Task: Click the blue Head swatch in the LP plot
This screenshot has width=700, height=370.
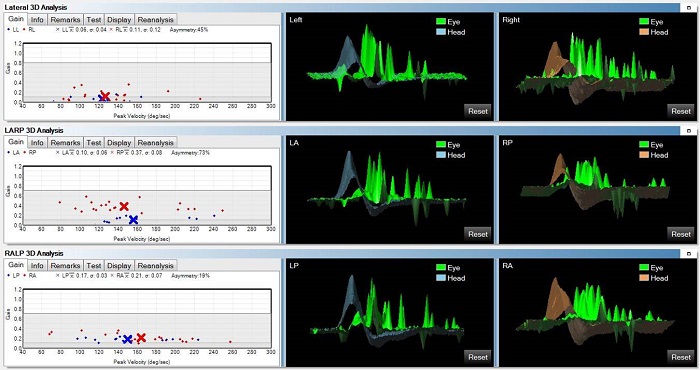Action: tap(441, 278)
